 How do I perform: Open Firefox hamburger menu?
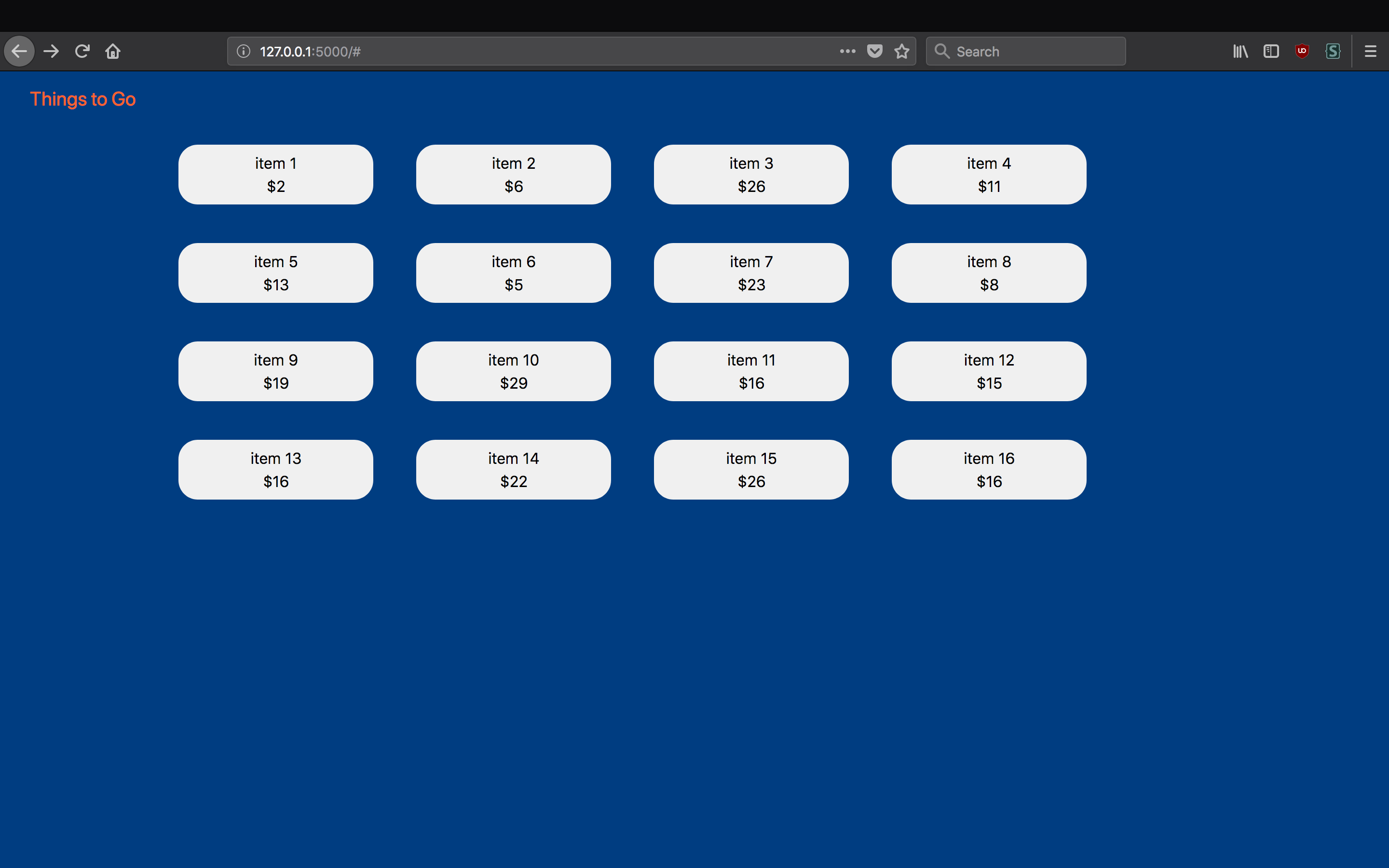(1370, 51)
